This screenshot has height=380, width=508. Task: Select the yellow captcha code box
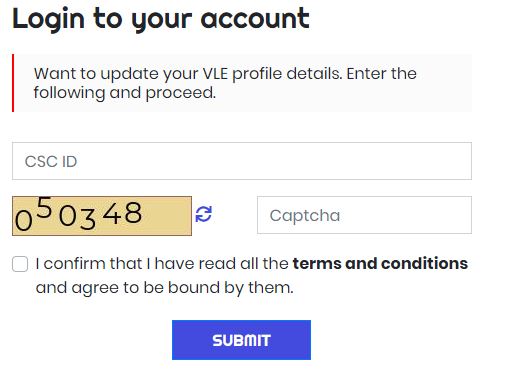point(102,216)
